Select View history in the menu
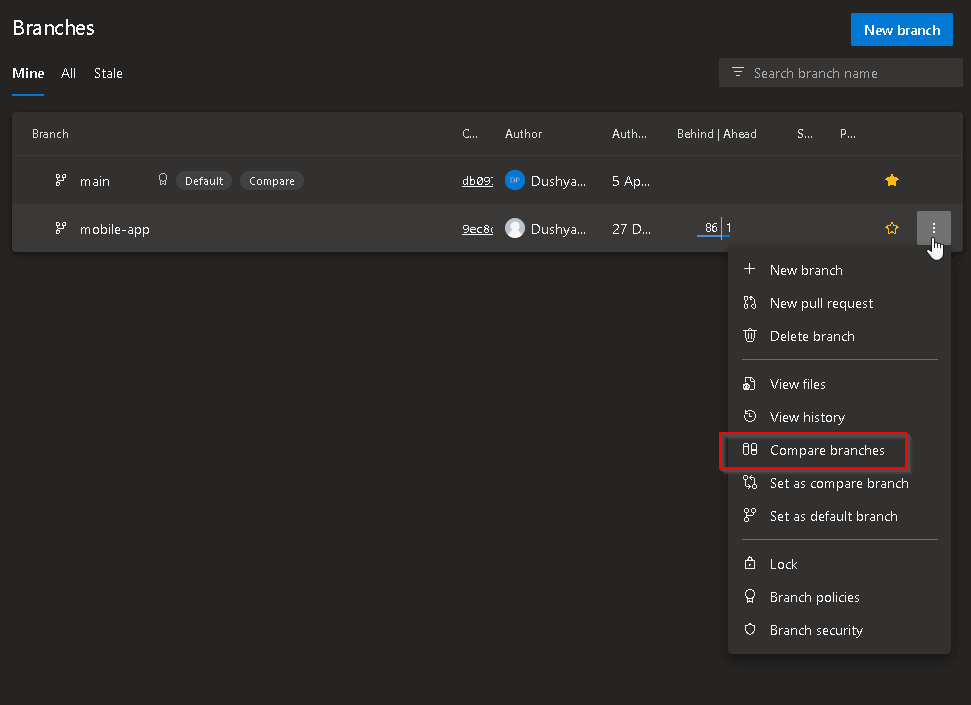This screenshot has width=971, height=705. pos(839,417)
